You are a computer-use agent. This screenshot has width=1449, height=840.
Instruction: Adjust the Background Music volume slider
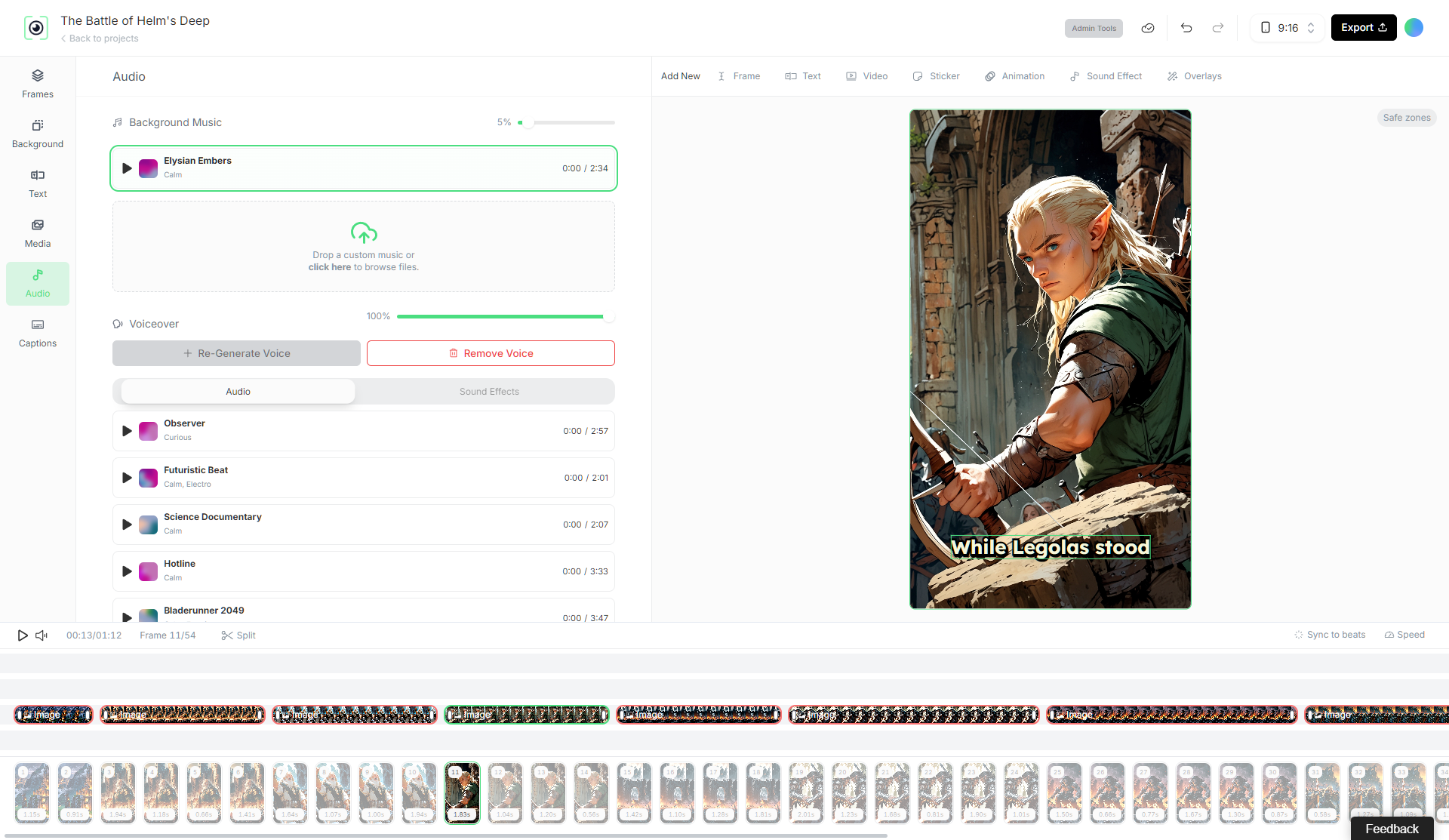528,122
